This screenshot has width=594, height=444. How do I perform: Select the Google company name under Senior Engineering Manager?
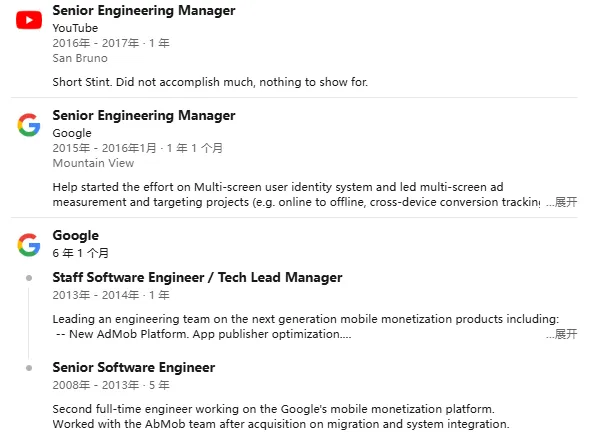click(x=72, y=133)
